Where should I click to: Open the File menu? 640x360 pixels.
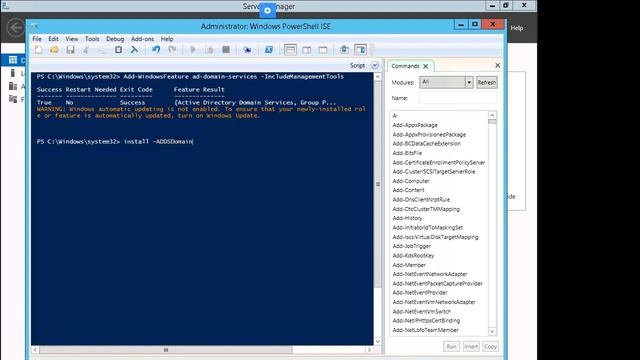click(x=37, y=39)
